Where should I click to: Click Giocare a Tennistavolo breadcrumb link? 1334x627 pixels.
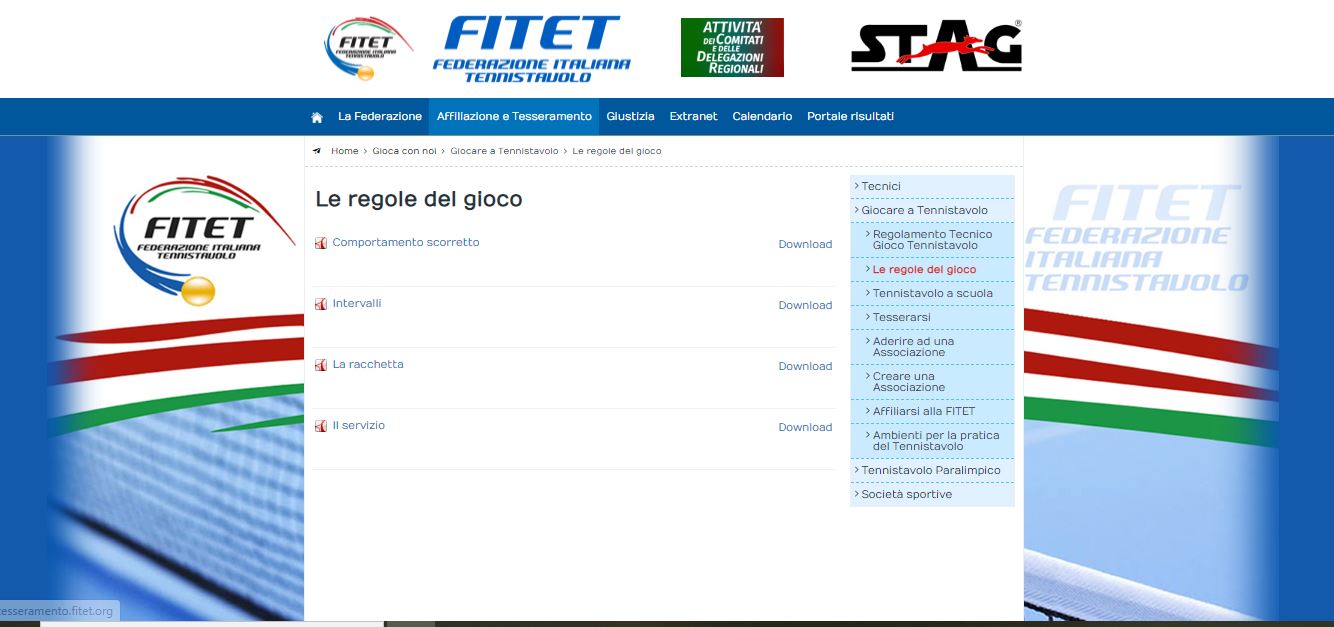click(x=504, y=151)
